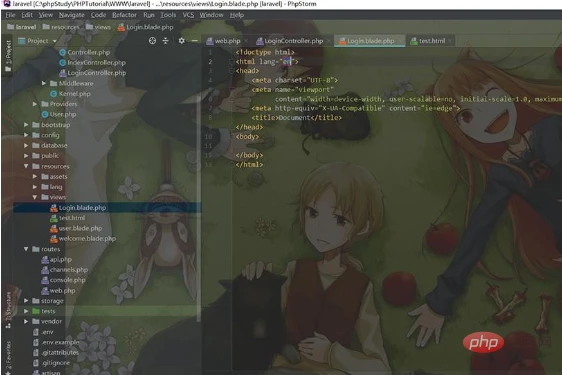
Task: Open the Window menu
Action: [x=211, y=15]
